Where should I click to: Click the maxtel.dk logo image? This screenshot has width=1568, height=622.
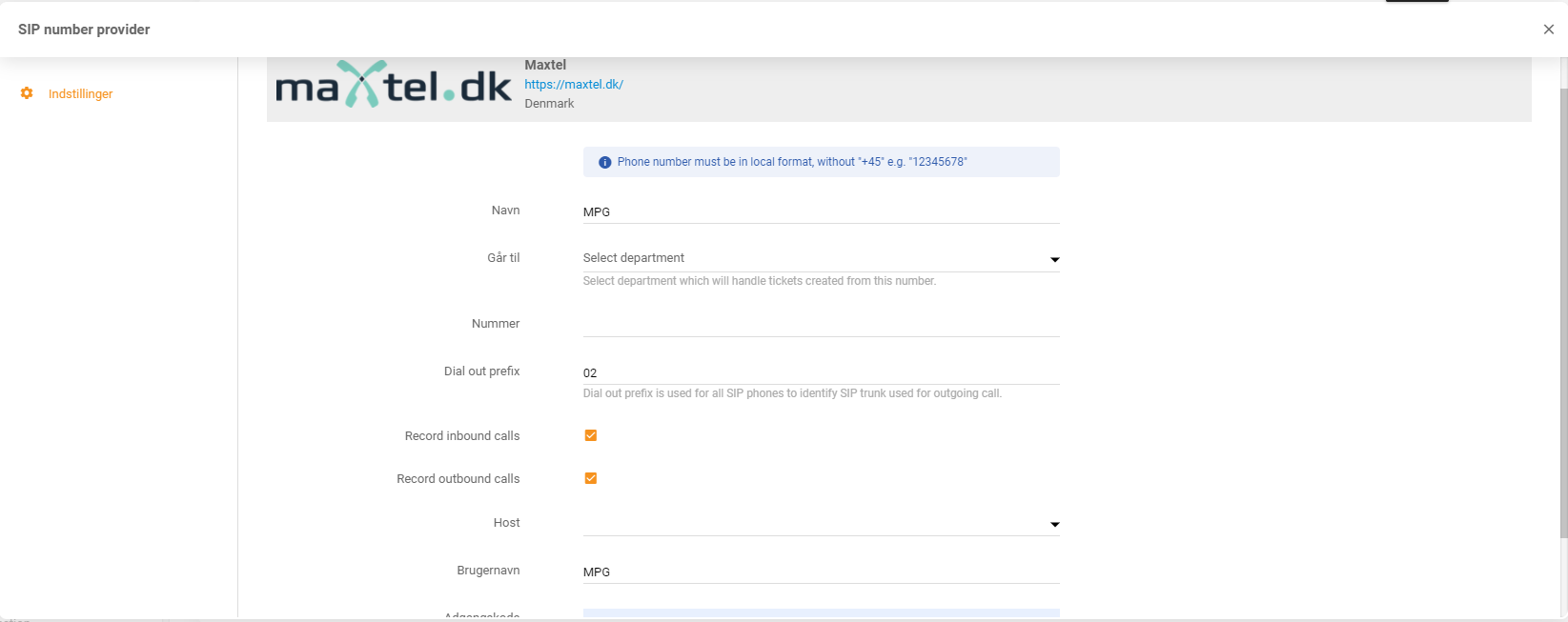point(393,86)
